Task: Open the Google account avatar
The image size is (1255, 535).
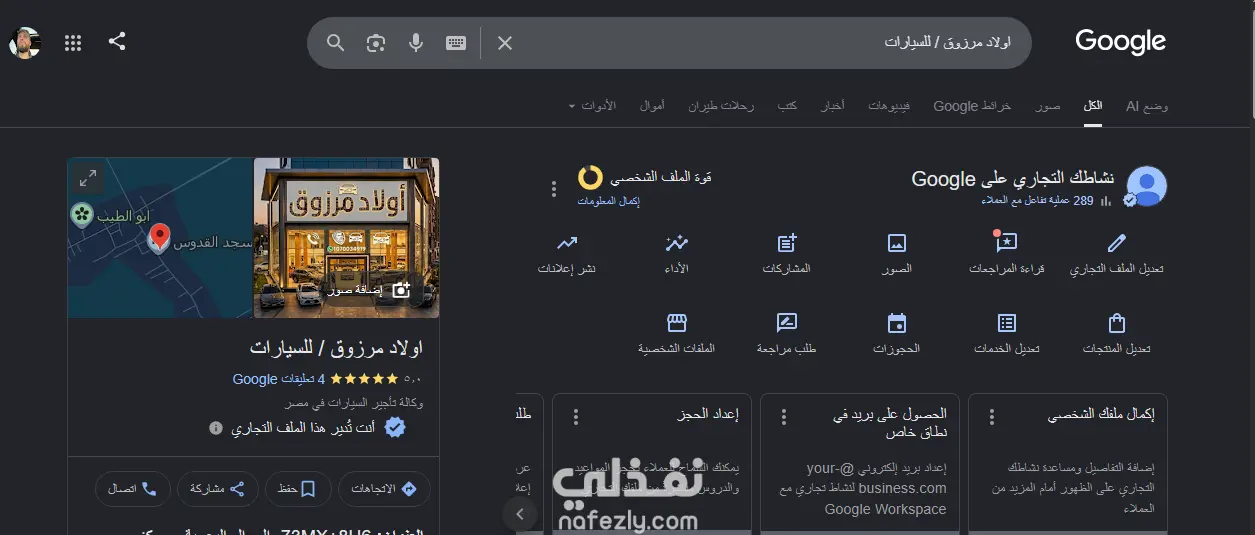Action: pos(24,43)
